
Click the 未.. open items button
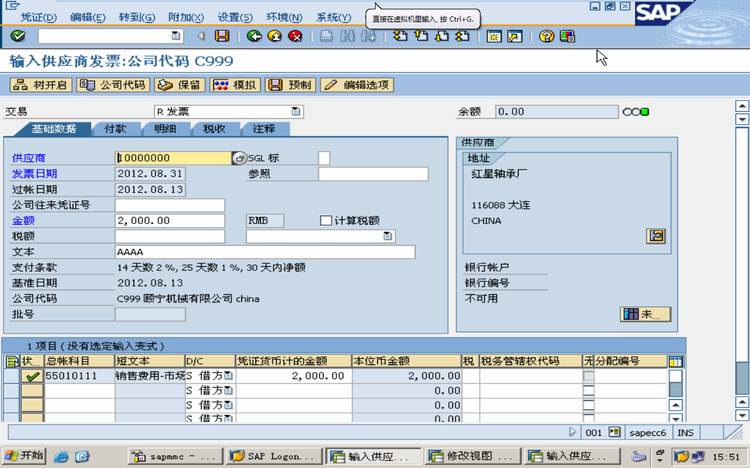[x=645, y=314]
